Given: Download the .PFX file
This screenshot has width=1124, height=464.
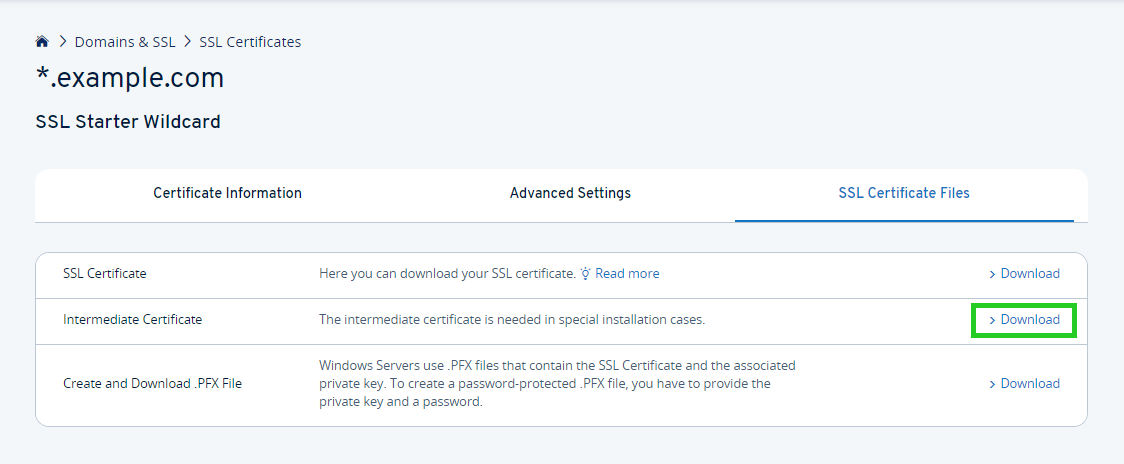Looking at the screenshot, I should 1025,383.
